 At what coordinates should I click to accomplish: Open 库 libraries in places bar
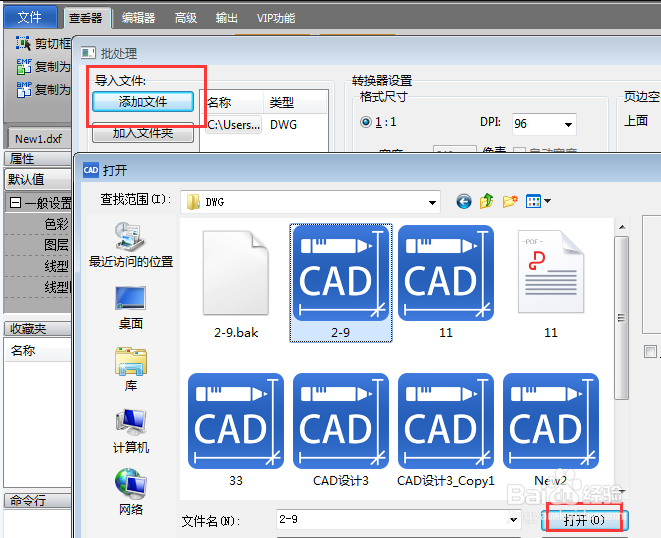[131, 369]
